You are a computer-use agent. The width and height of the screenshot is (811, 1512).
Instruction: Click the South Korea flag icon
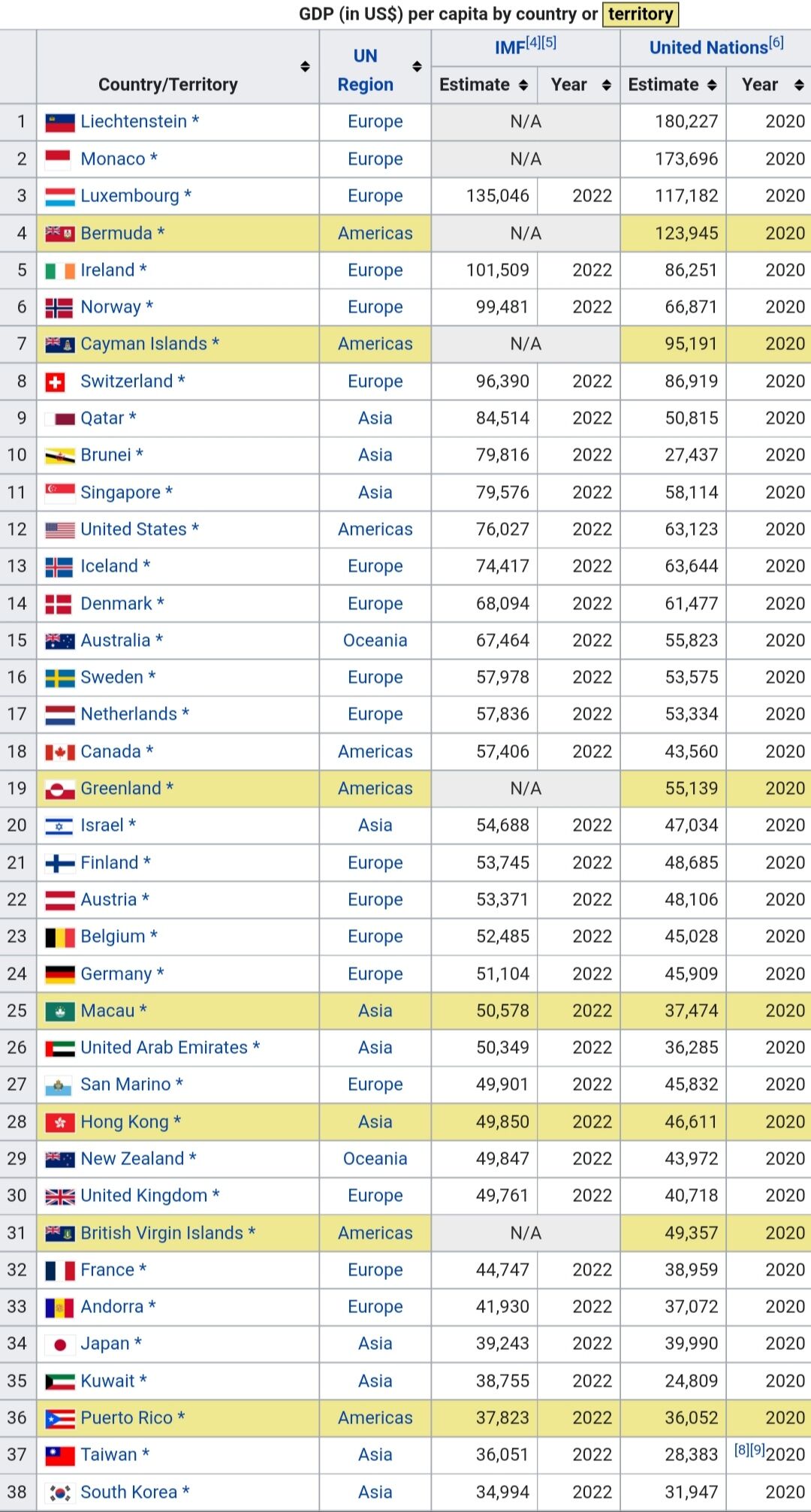[x=60, y=1492]
